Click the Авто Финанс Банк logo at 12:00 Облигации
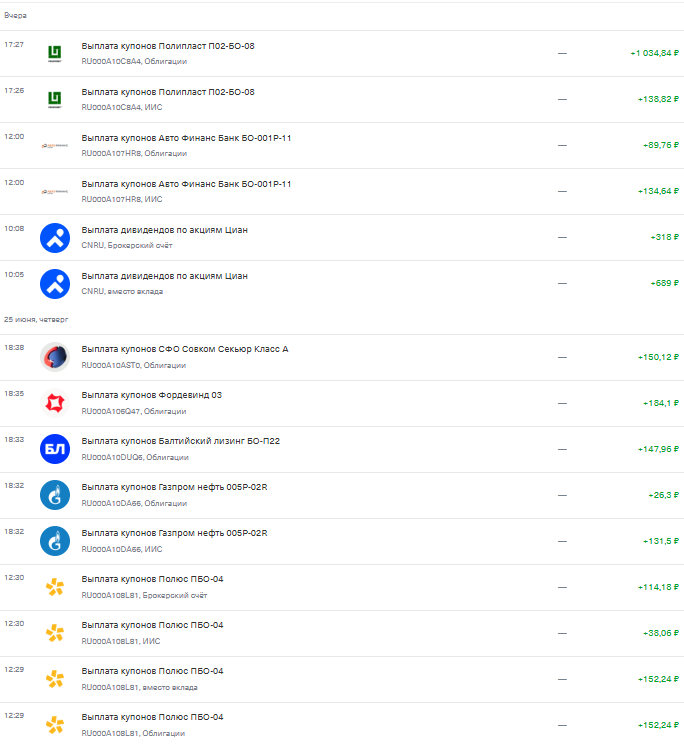Viewport: 684px width, 744px height. [55, 146]
